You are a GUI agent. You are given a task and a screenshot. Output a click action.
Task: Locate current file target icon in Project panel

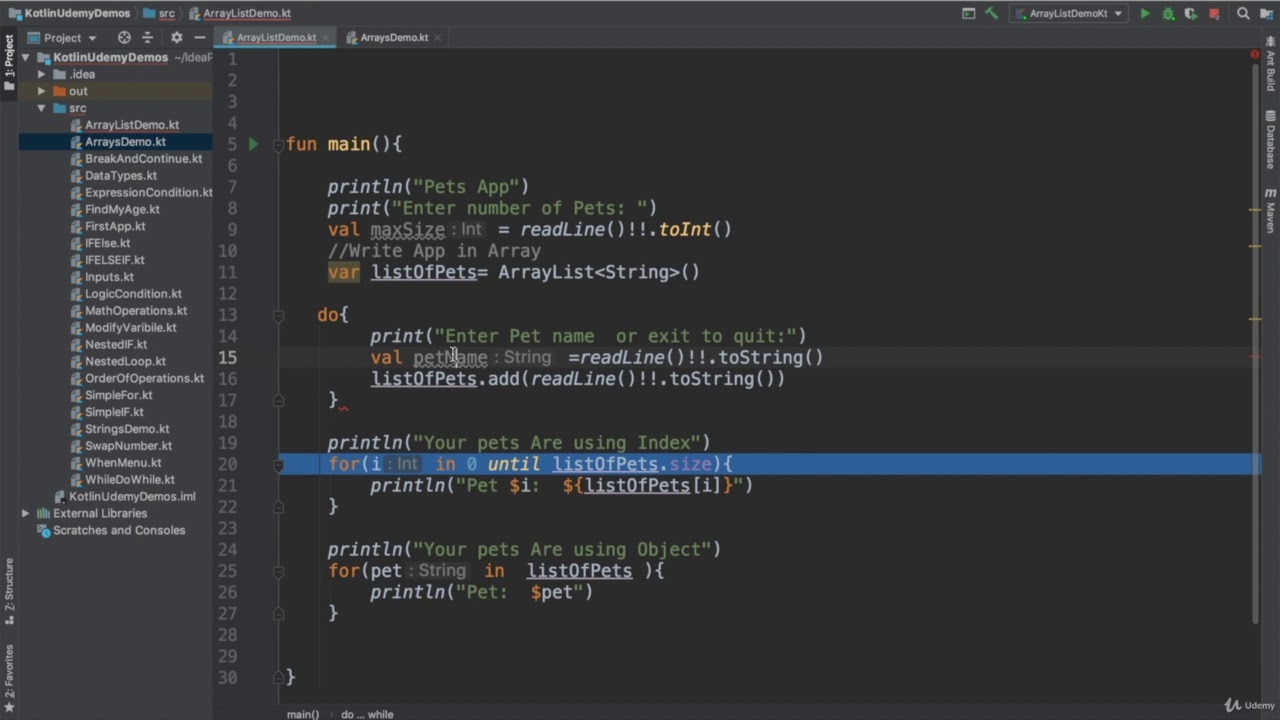click(x=124, y=38)
